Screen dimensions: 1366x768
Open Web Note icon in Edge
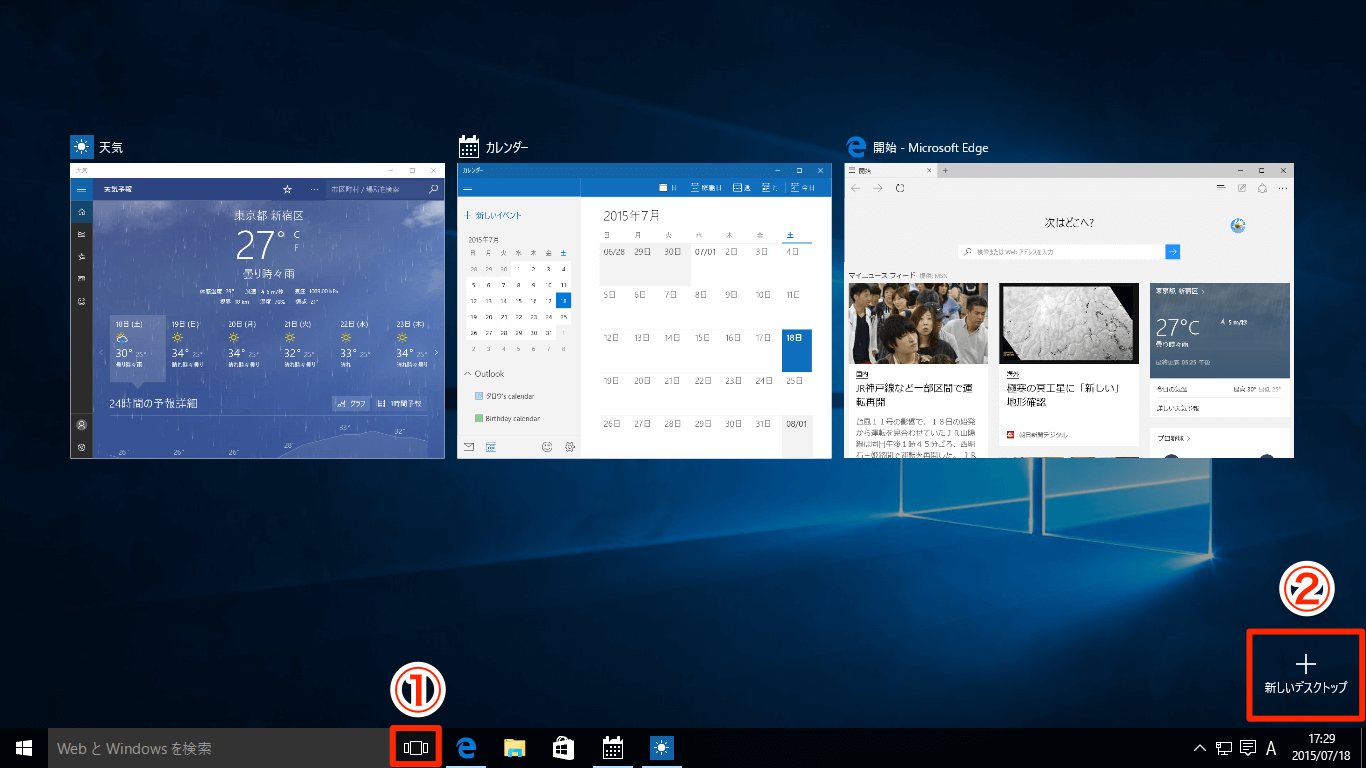[1242, 188]
